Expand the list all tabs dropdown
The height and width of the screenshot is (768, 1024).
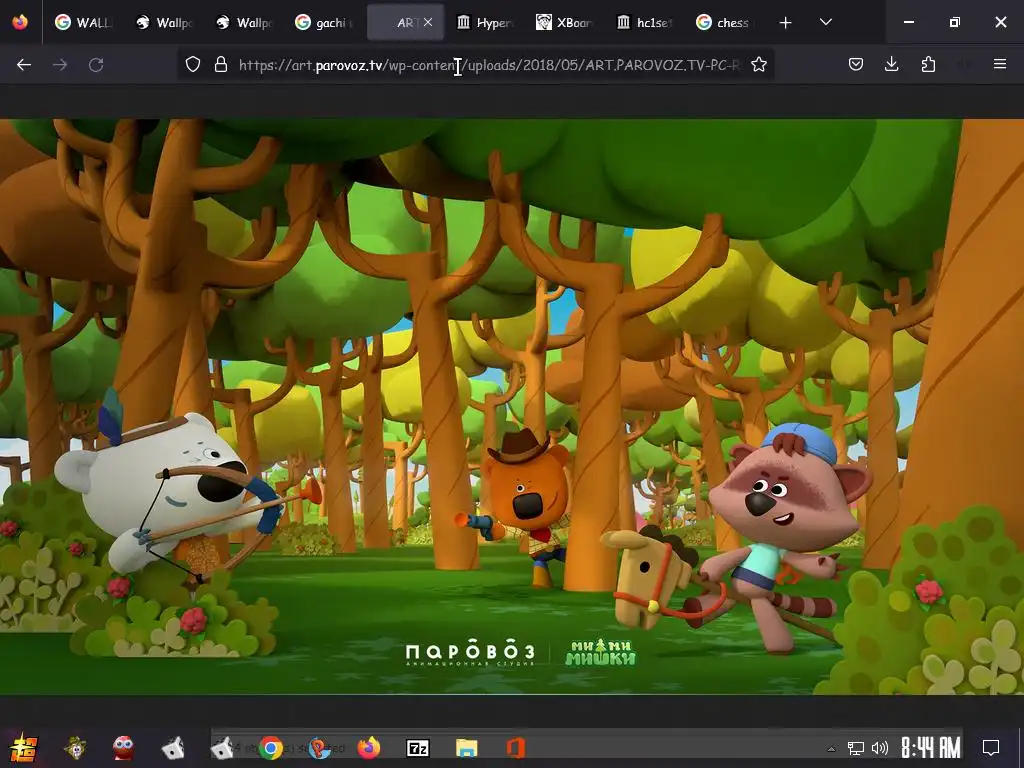825,22
